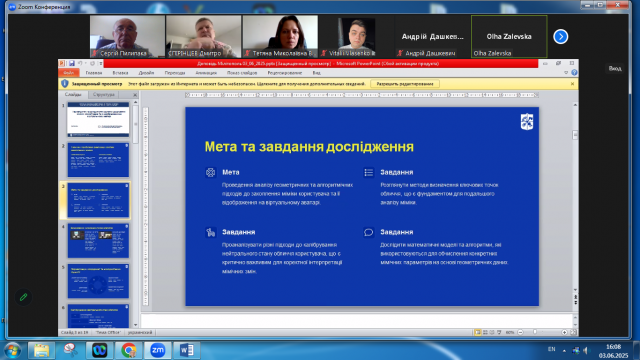Switch to the Структура pane tab
This screenshot has height=360, width=640.
point(104,94)
